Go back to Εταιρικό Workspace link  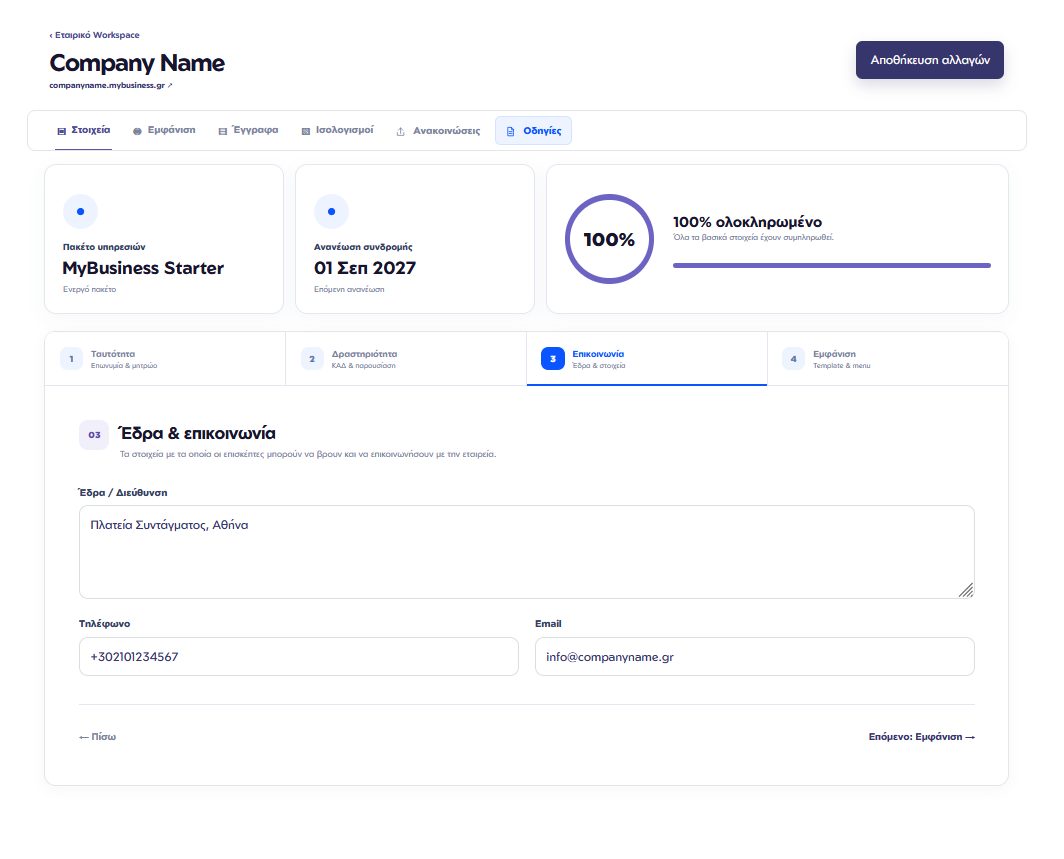click(x=94, y=35)
